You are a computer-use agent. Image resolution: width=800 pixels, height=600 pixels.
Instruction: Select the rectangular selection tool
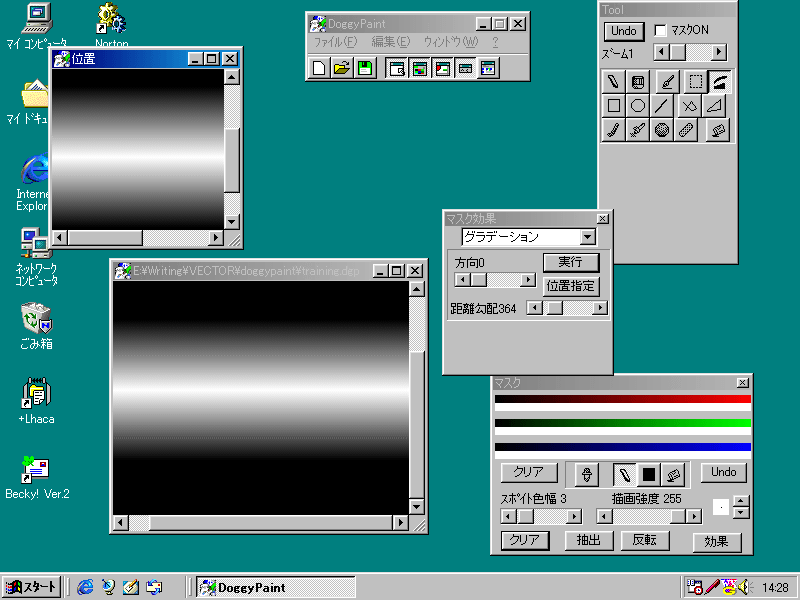pyautogui.click(x=694, y=81)
